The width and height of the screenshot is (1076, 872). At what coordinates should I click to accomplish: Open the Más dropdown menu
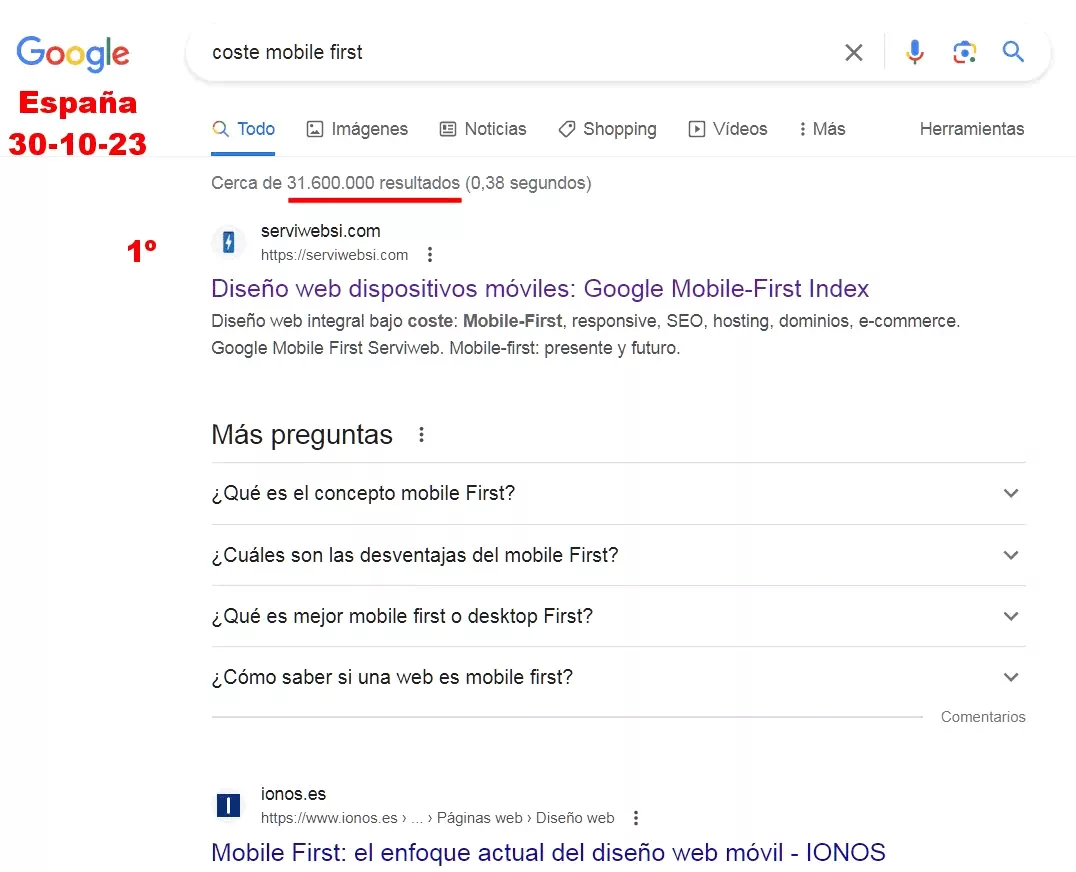[x=821, y=129]
